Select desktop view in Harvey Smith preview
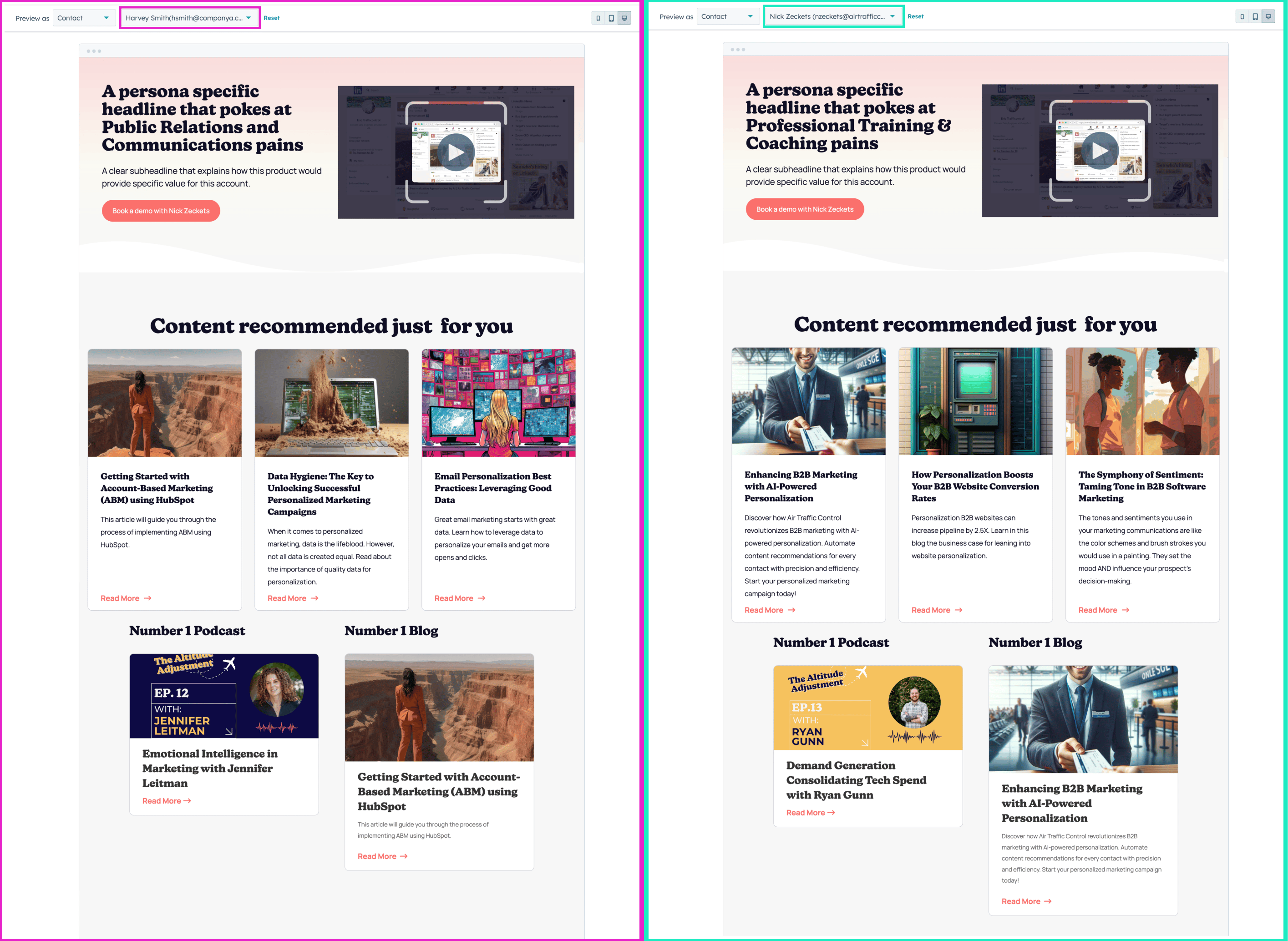Screen dimensions: 1288x941 624,18
